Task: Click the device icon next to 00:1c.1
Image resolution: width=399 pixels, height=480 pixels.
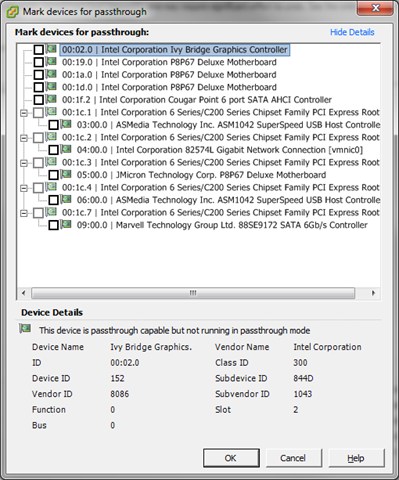Action: pyautogui.click(x=51, y=112)
